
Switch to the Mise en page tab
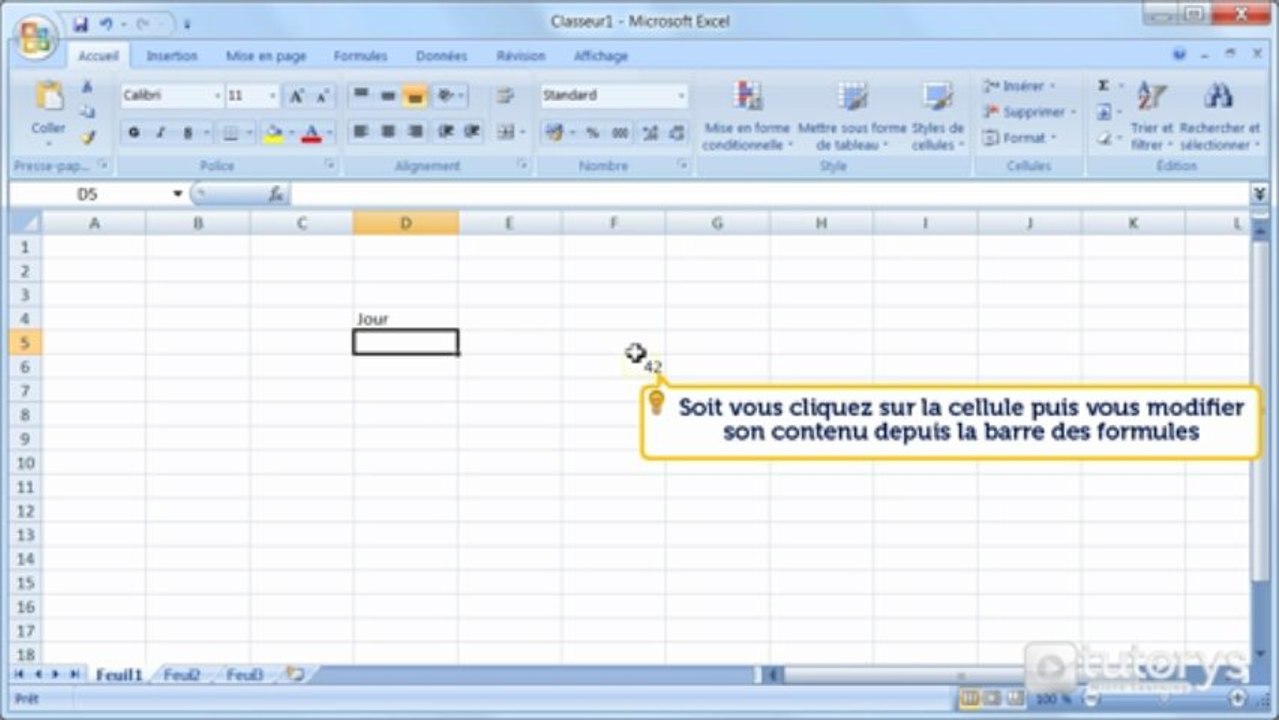point(266,56)
